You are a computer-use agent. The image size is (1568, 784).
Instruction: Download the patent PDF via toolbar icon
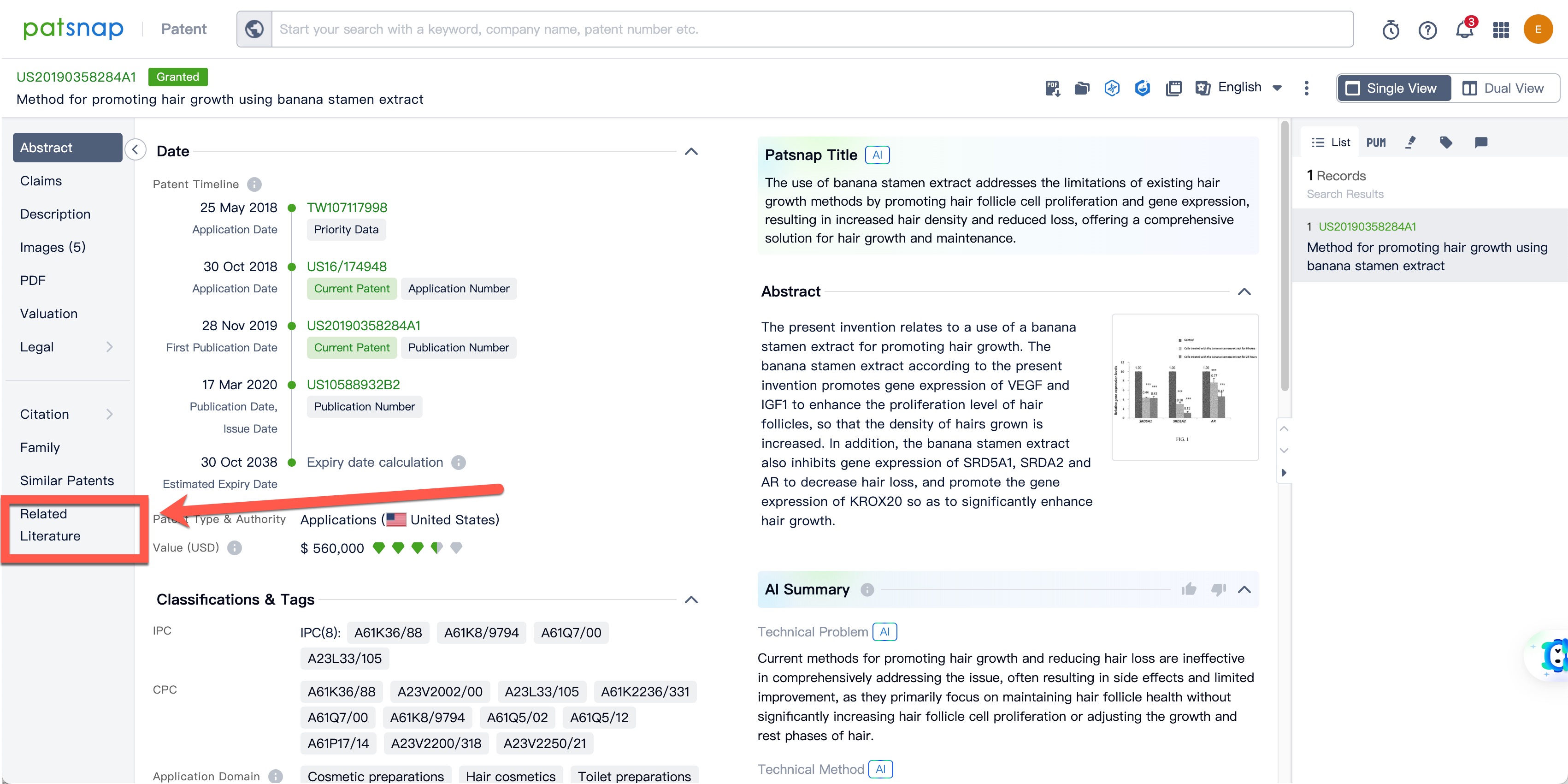[1052, 89]
